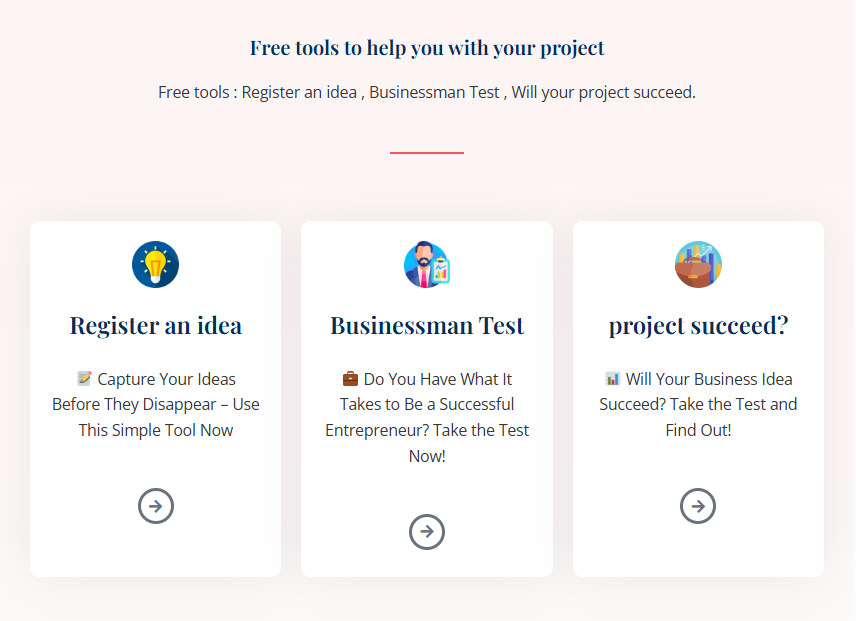Click the Capture Your Ideas description text
Screen dimensions: 856x621
(x=156, y=405)
